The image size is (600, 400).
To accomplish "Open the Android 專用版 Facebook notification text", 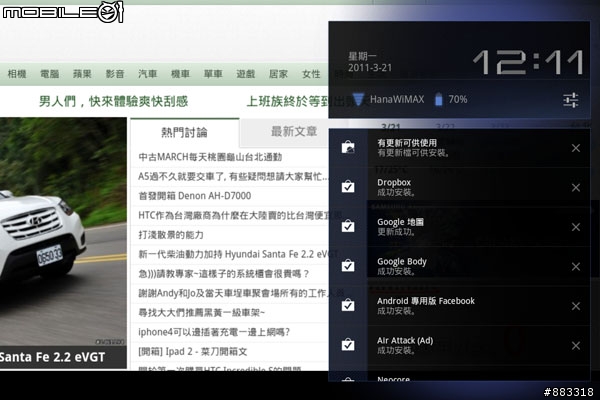I will (x=426, y=305).
